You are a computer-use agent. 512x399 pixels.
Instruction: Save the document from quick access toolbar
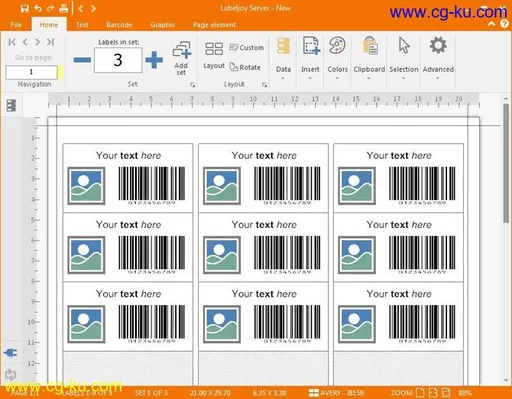coord(24,8)
